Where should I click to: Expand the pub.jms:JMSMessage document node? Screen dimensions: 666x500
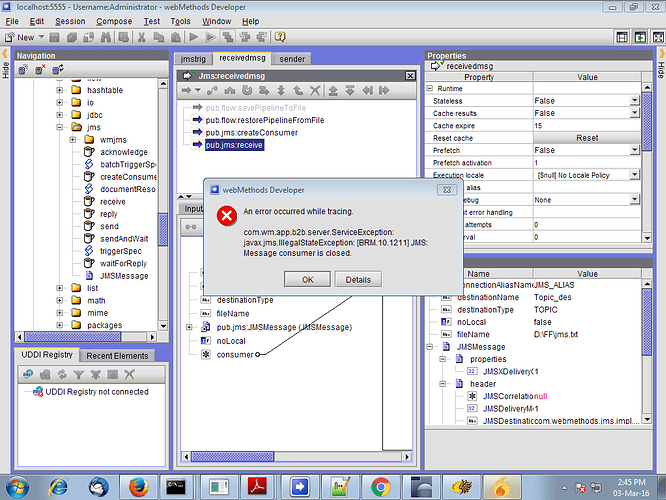(x=189, y=327)
